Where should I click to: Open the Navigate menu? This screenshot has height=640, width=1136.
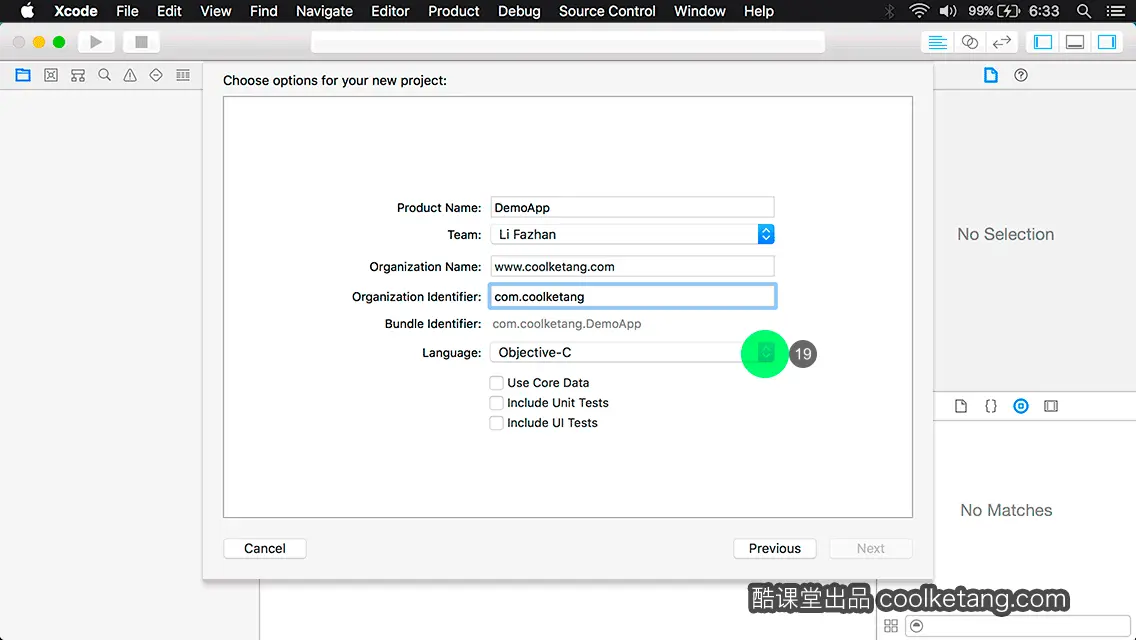(325, 11)
